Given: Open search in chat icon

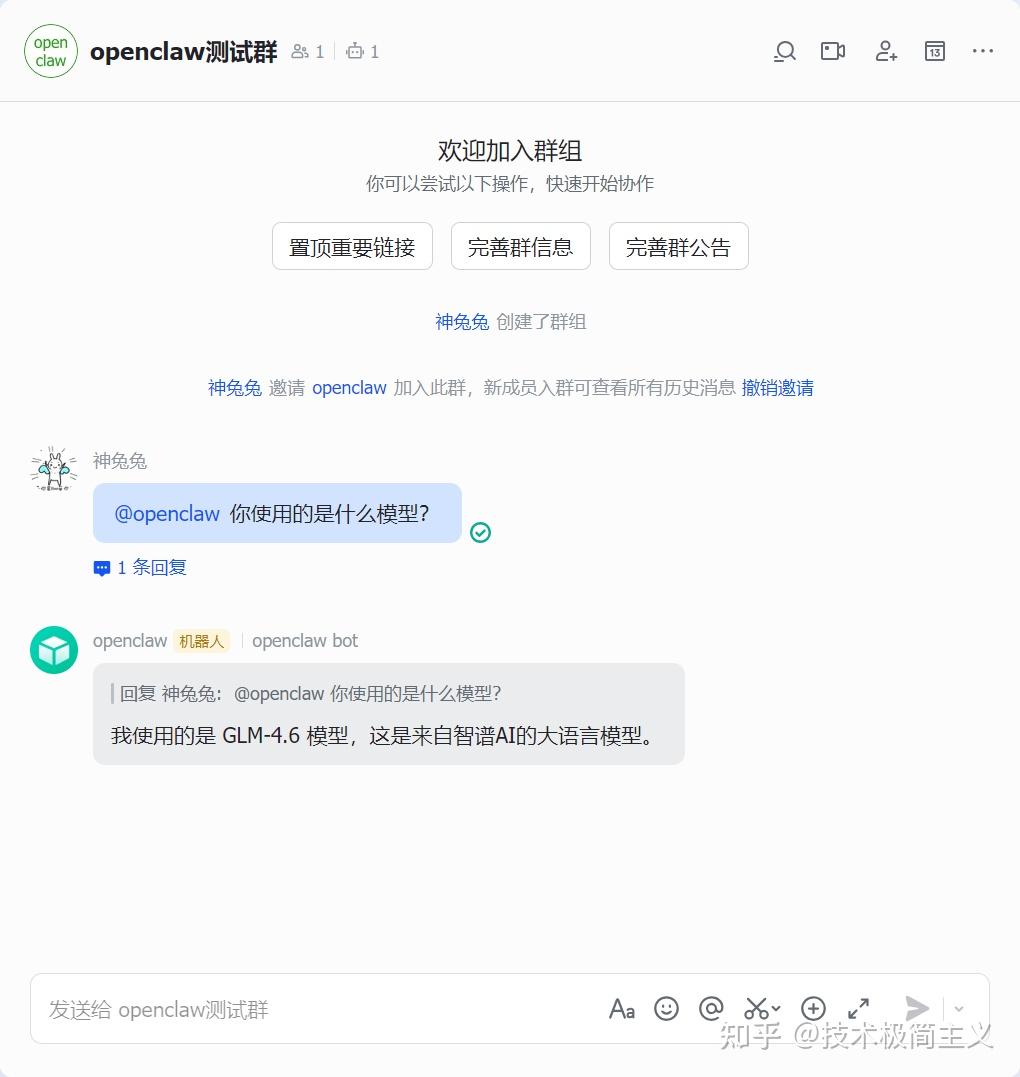Looking at the screenshot, I should (x=784, y=52).
